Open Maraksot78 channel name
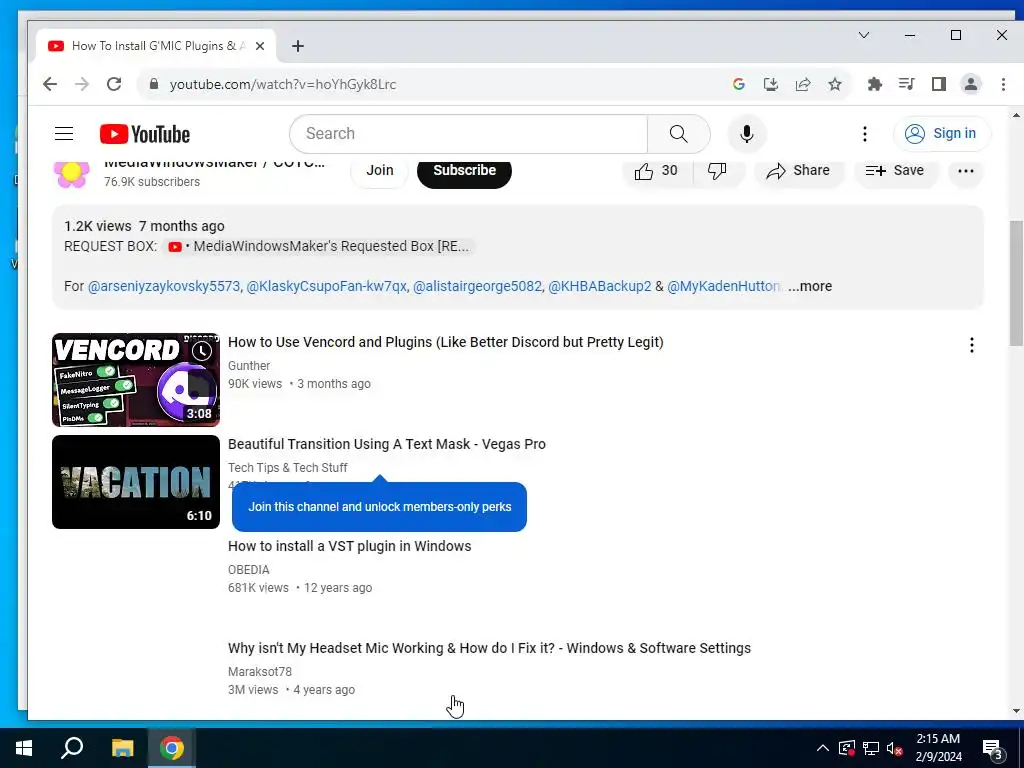The width and height of the screenshot is (1024, 768). (260, 671)
